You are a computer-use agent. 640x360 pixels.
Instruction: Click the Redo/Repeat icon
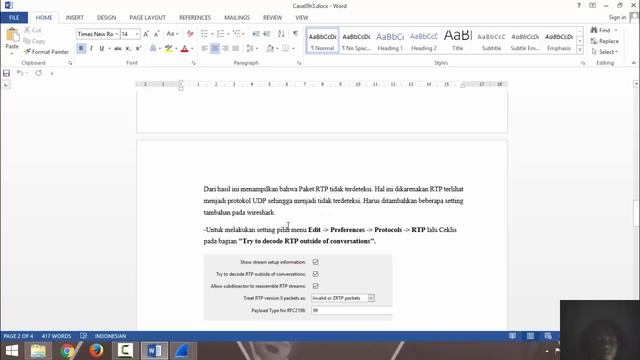[38, 73]
